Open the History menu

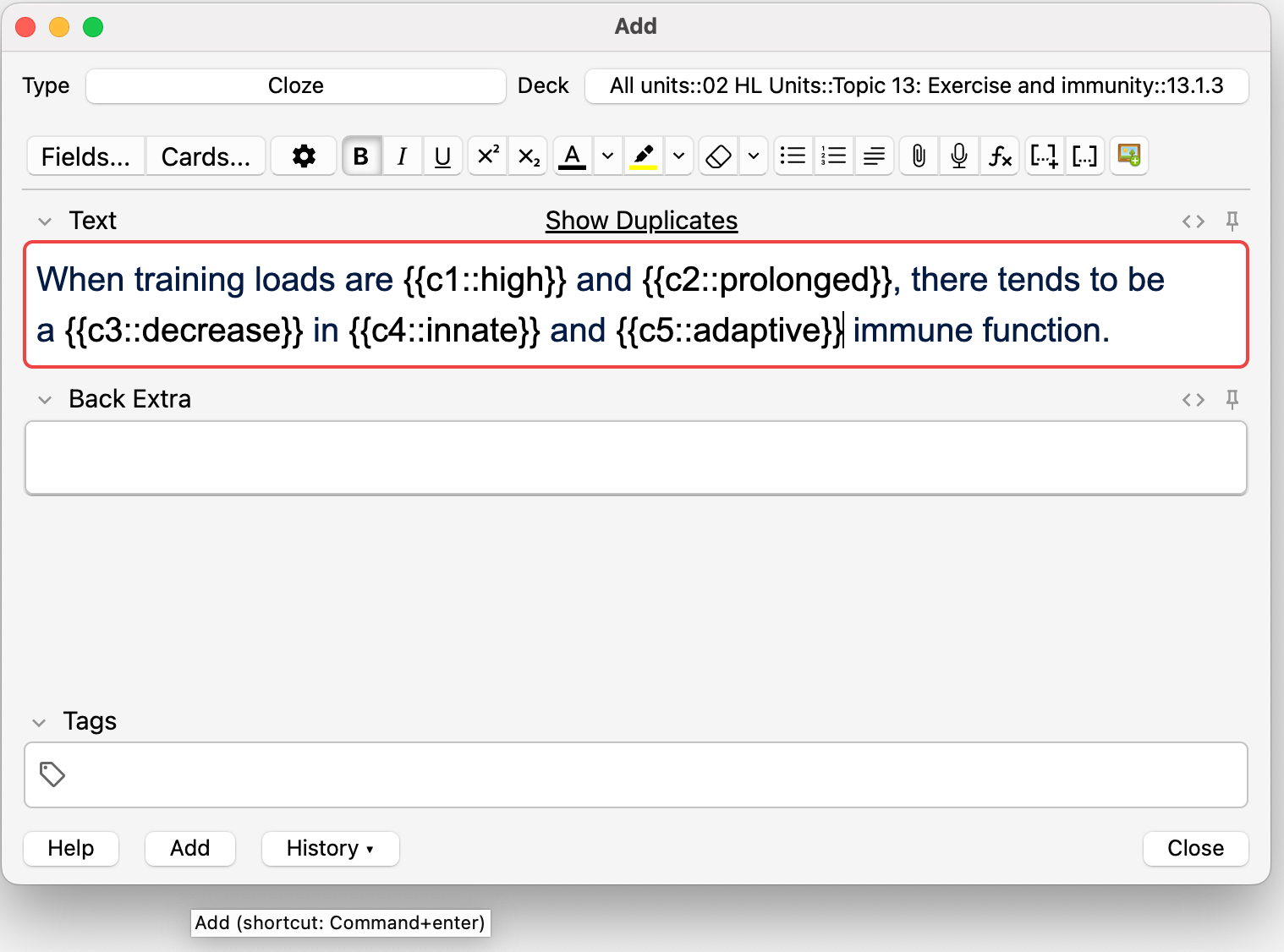click(x=330, y=849)
